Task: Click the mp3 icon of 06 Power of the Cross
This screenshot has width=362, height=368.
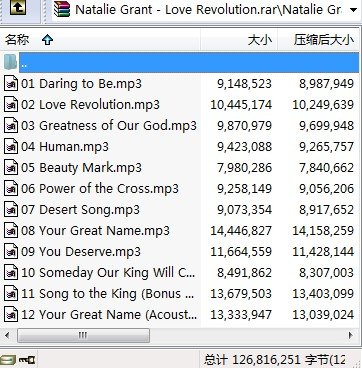Action: coord(11,188)
